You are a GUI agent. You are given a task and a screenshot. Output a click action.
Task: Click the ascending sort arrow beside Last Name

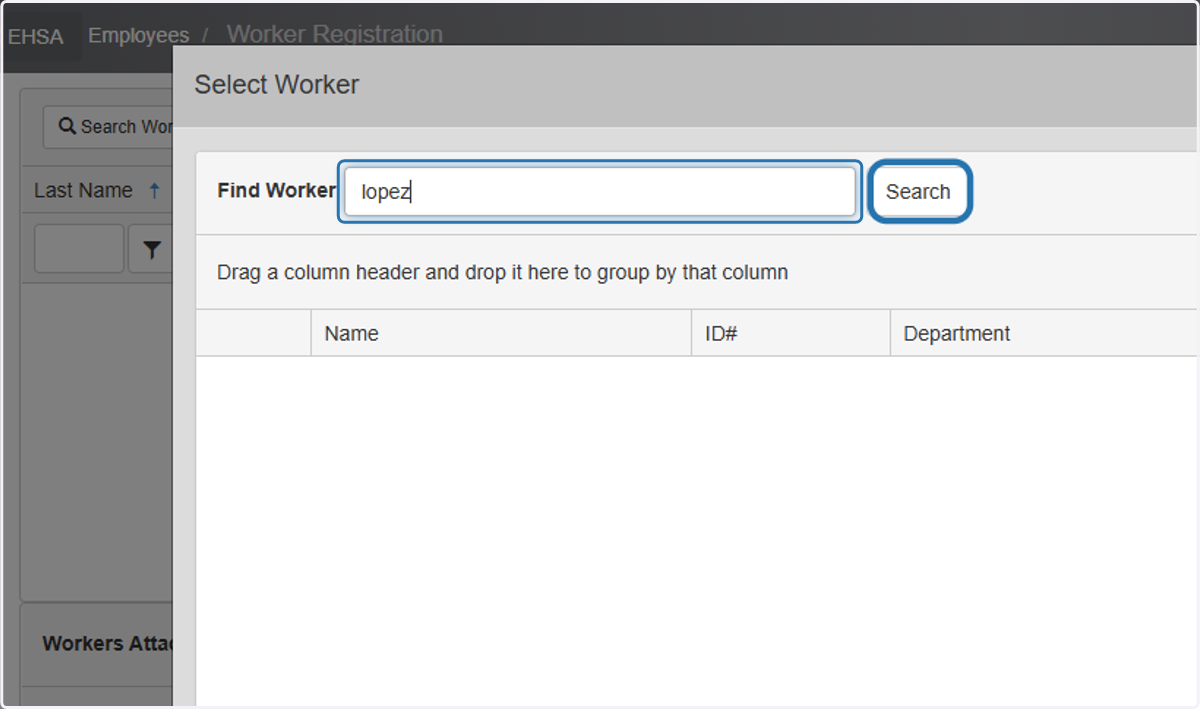[x=154, y=190]
